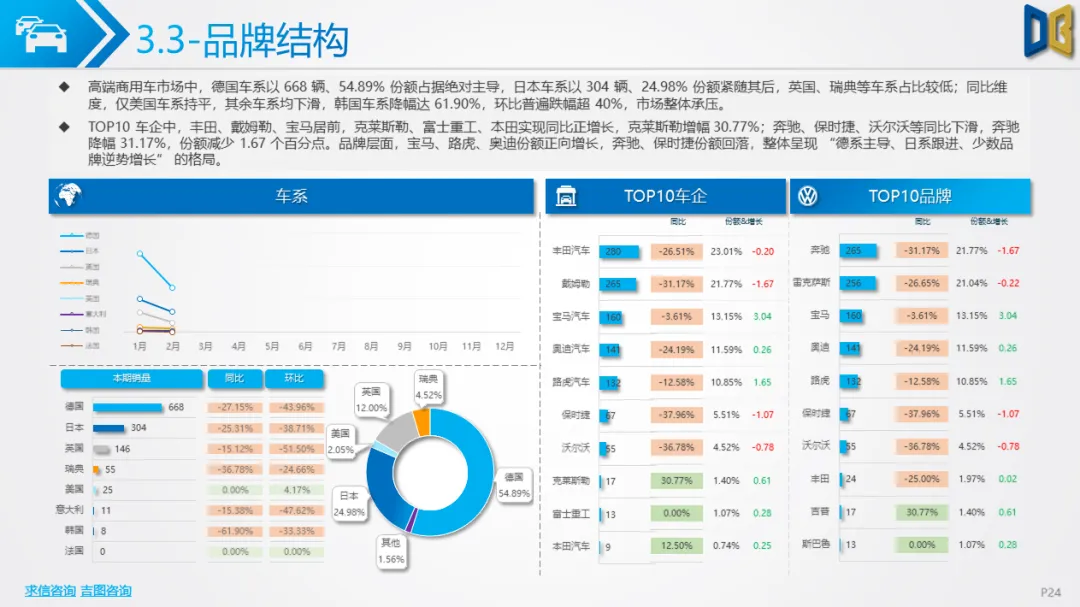The height and width of the screenshot is (607, 1080).
Task: Select the 意大利 legend entry in the line chart
Action: (x=83, y=314)
